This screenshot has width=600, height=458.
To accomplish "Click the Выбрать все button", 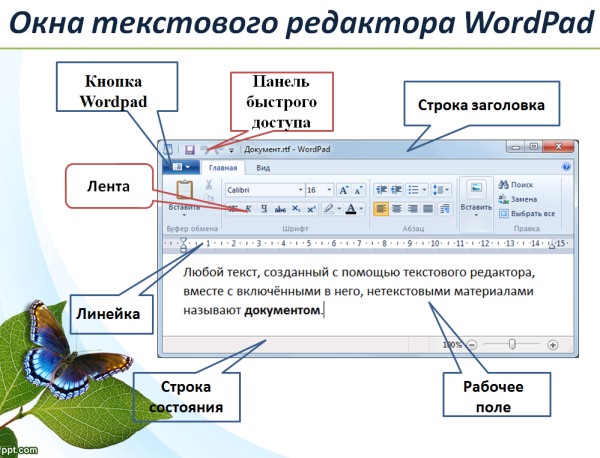I will pyautogui.click(x=531, y=214).
